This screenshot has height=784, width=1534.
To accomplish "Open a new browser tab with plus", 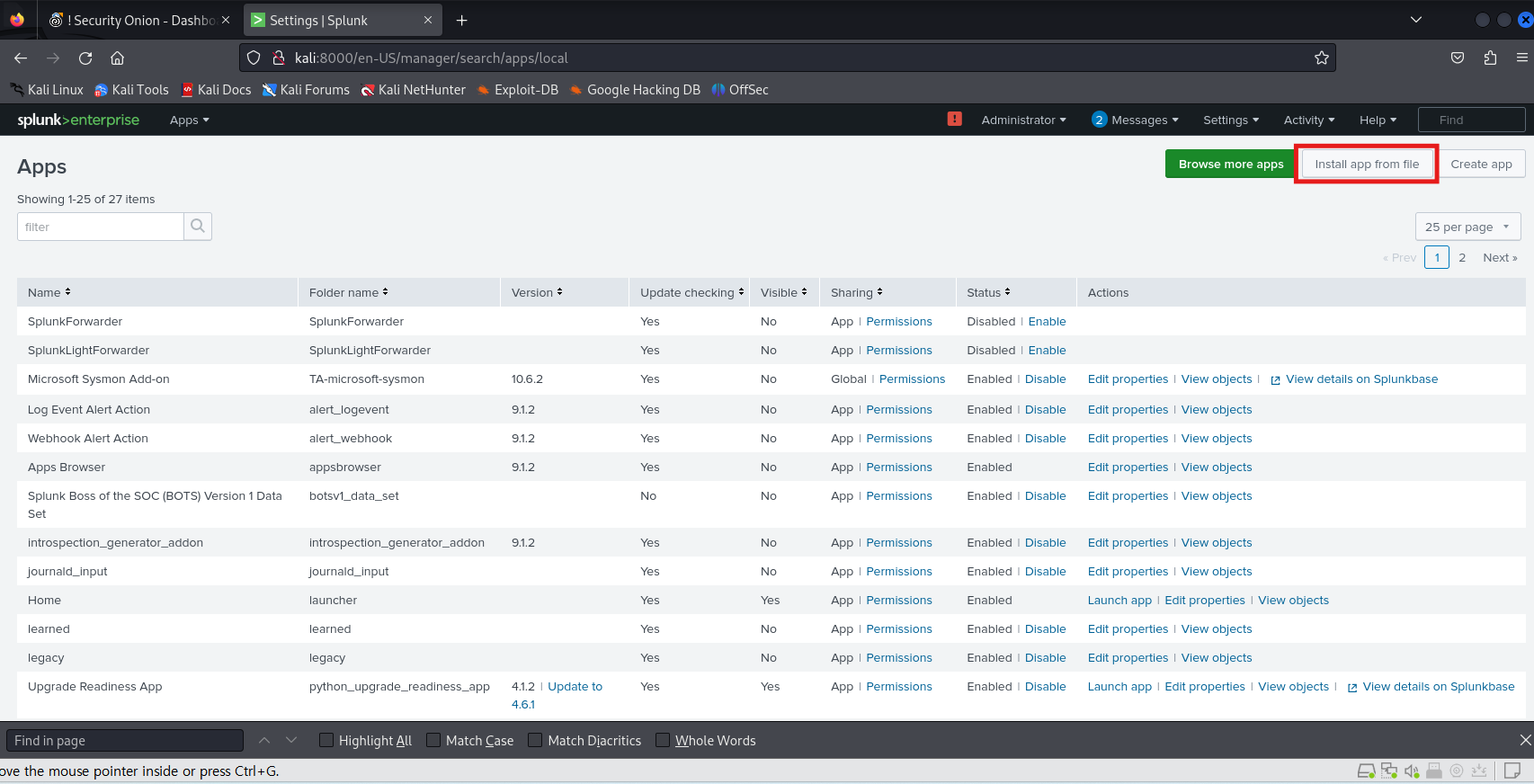I will (461, 20).
